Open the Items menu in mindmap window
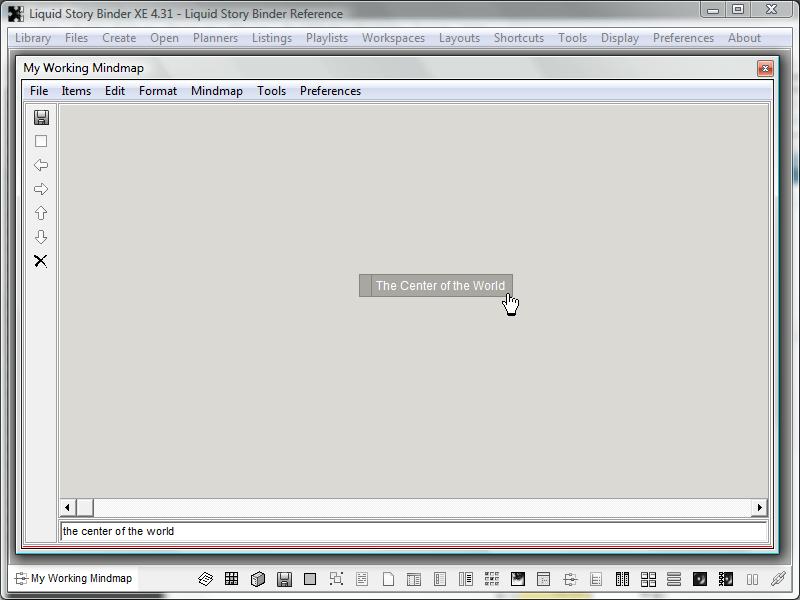The image size is (800, 600). click(76, 91)
